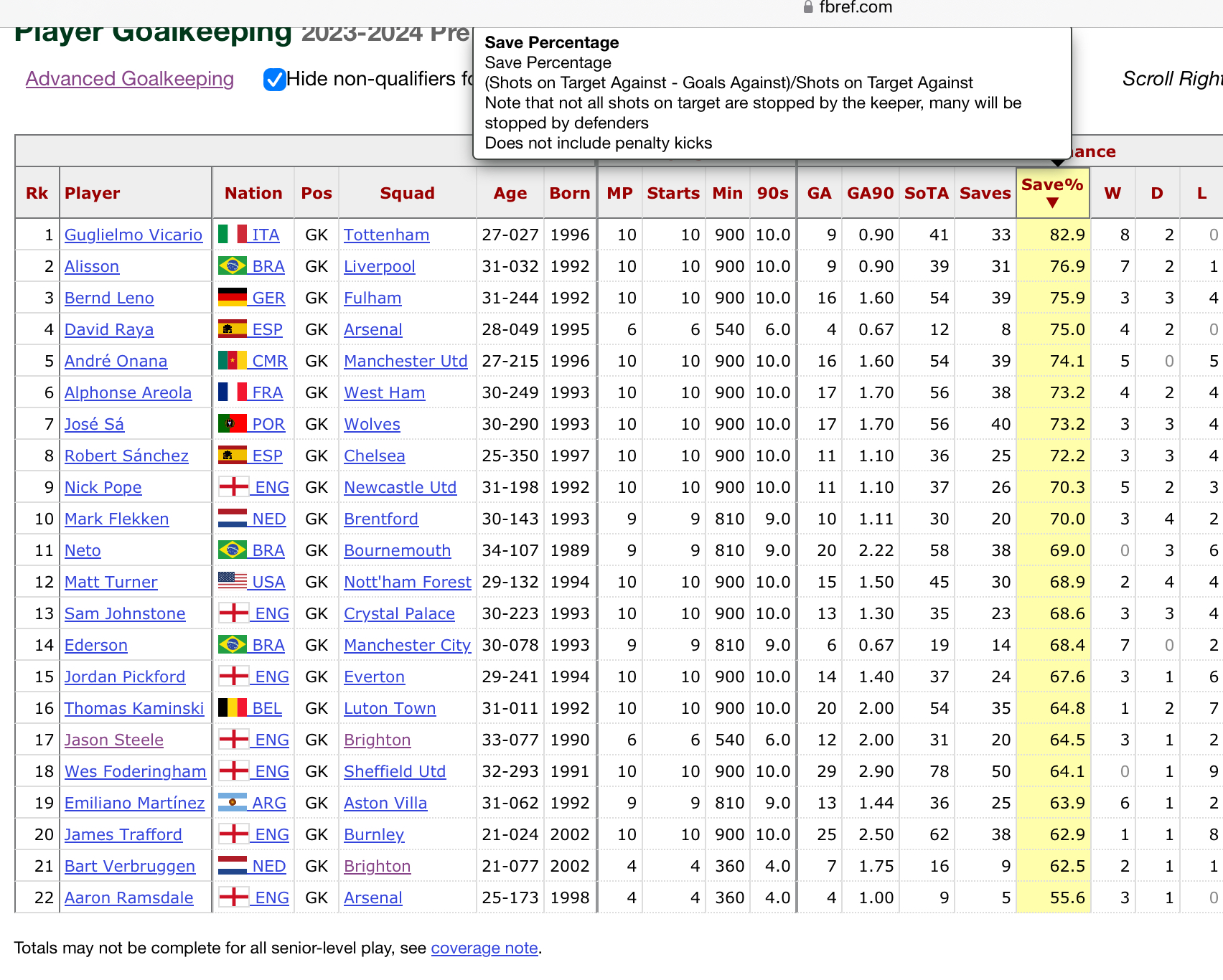The height and width of the screenshot is (980, 1223).
Task: Click England flag in Sam Johnstone's row
Action: [234, 613]
